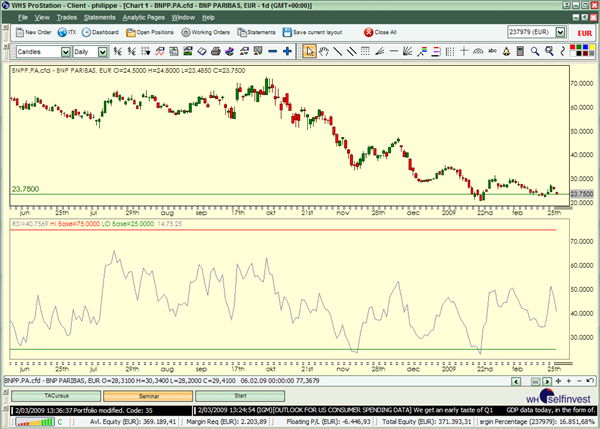600x429 pixels.
Task: Click the EUR currency indicator
Action: [x=585, y=33]
